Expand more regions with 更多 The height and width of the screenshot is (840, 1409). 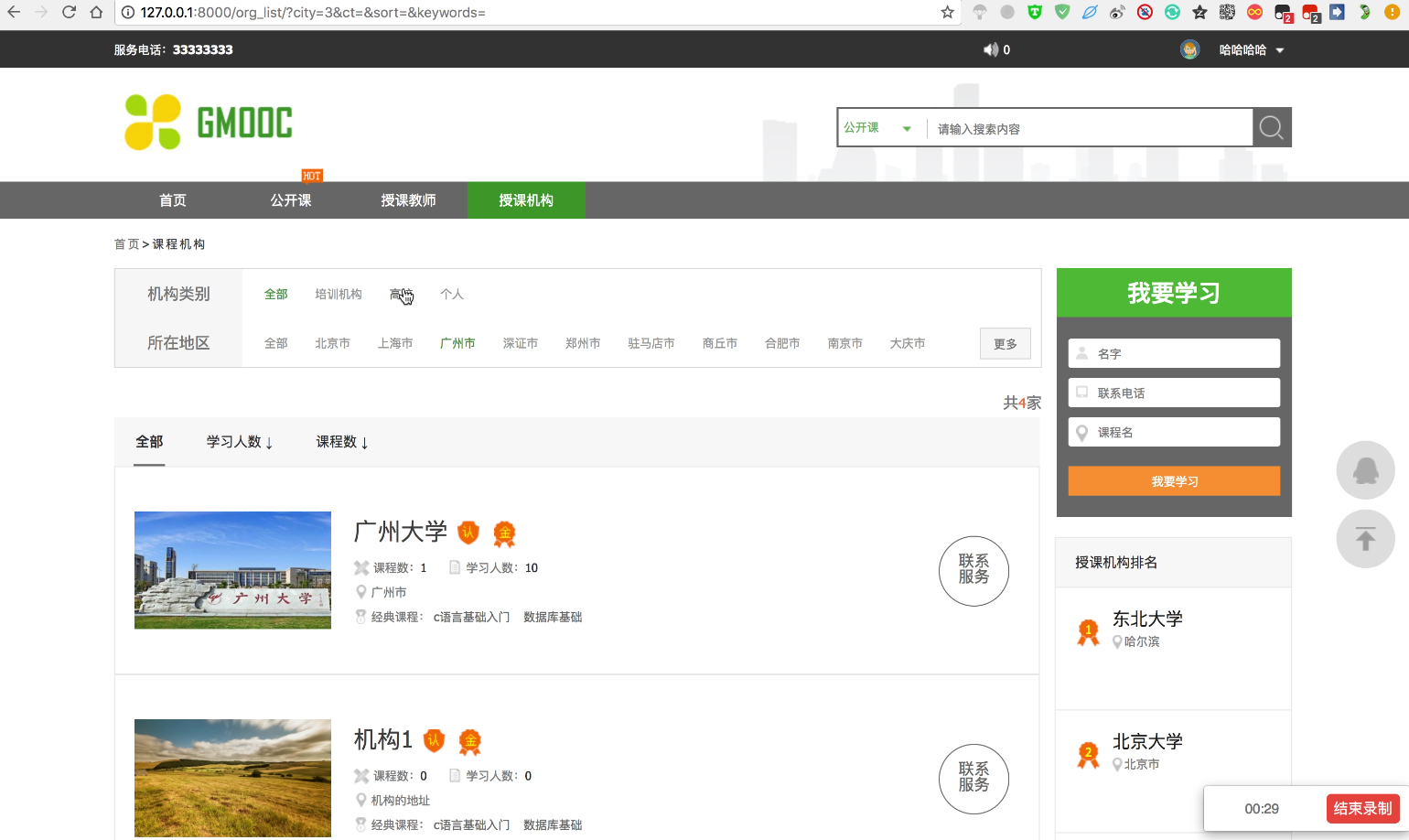coord(1006,343)
